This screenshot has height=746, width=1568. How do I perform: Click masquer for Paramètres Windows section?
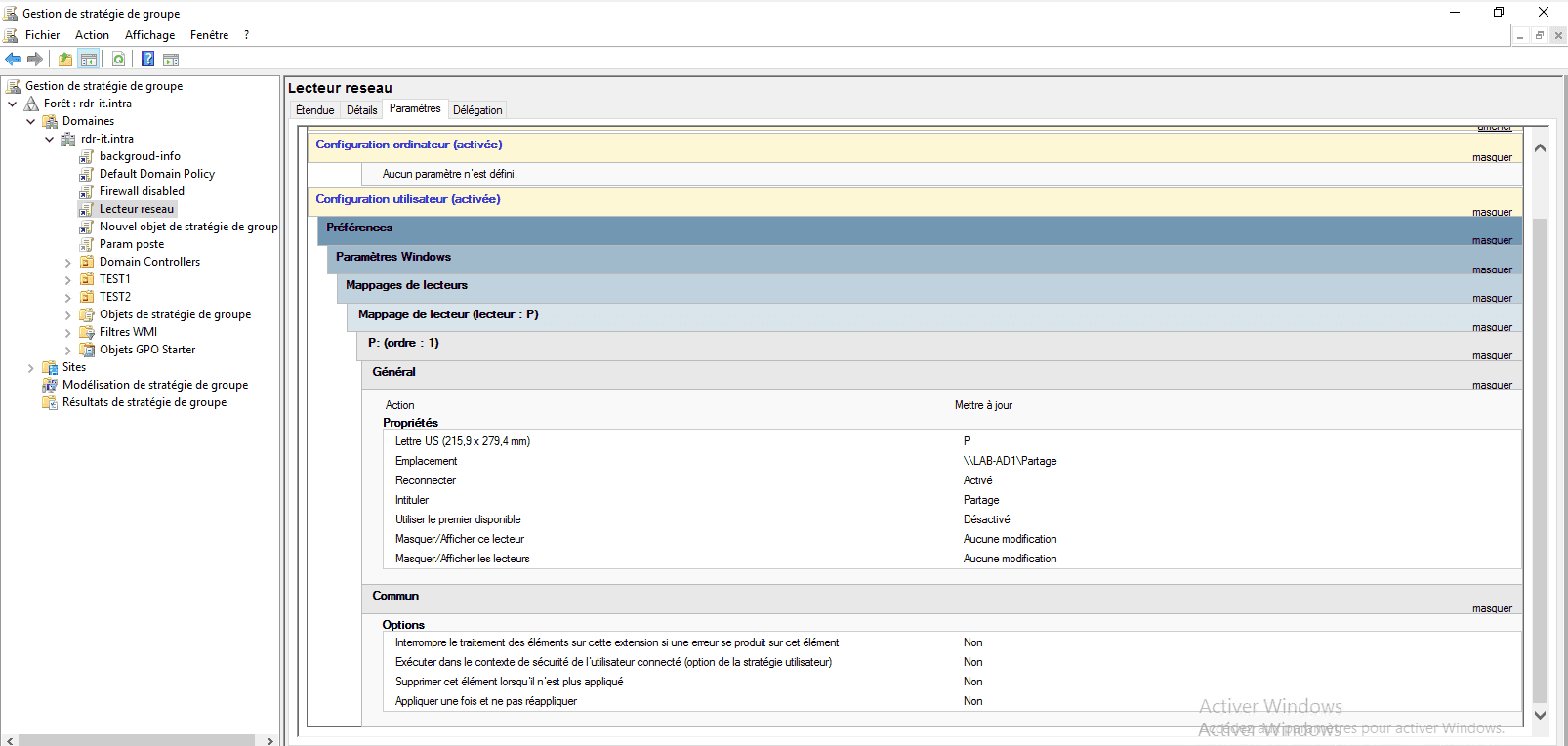(x=1492, y=269)
